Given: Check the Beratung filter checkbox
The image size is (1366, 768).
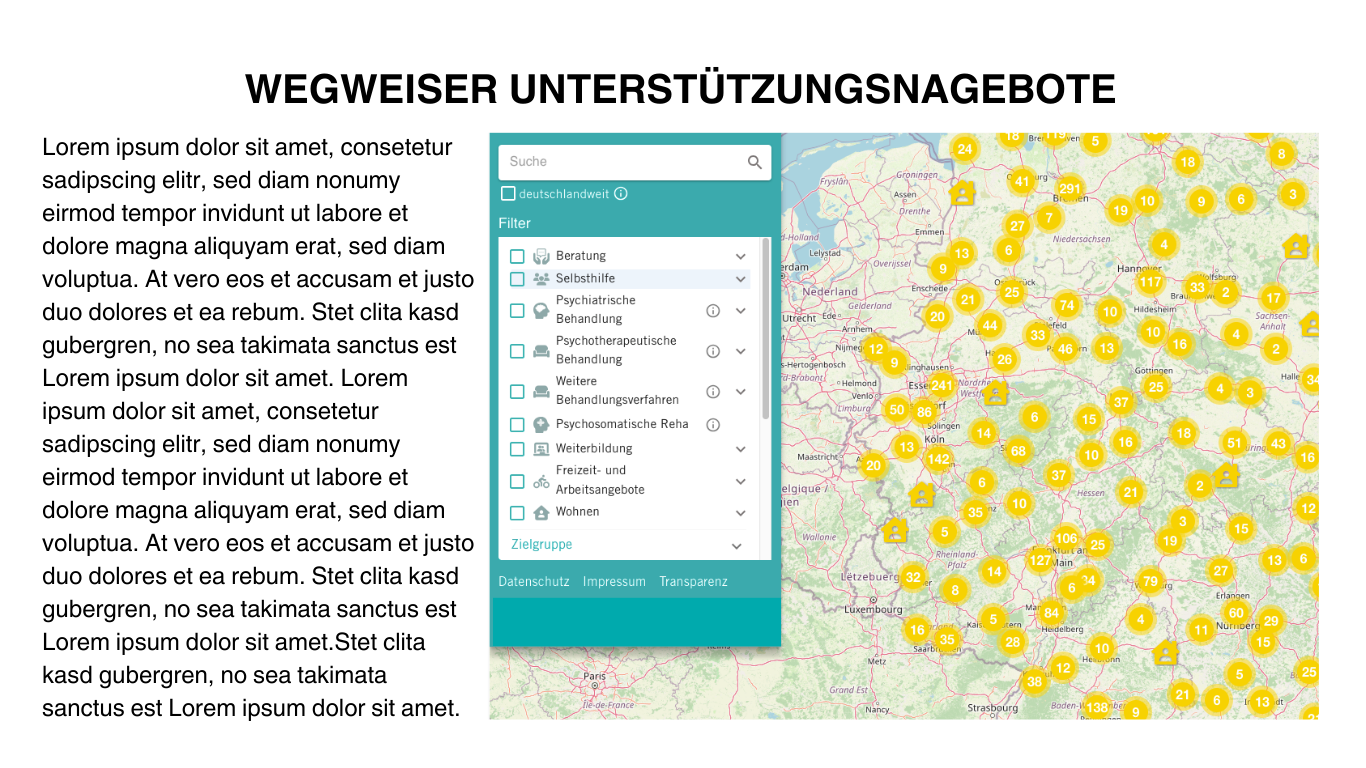Looking at the screenshot, I should click(x=517, y=256).
